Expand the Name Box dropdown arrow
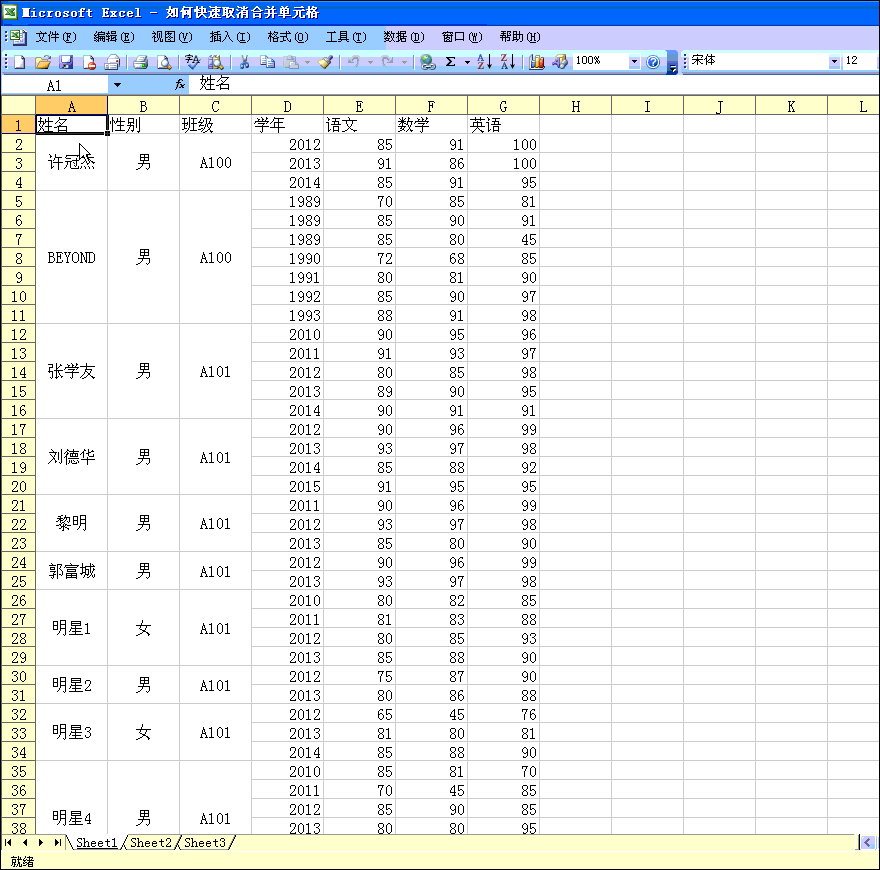This screenshot has height=870, width=880. (x=117, y=86)
